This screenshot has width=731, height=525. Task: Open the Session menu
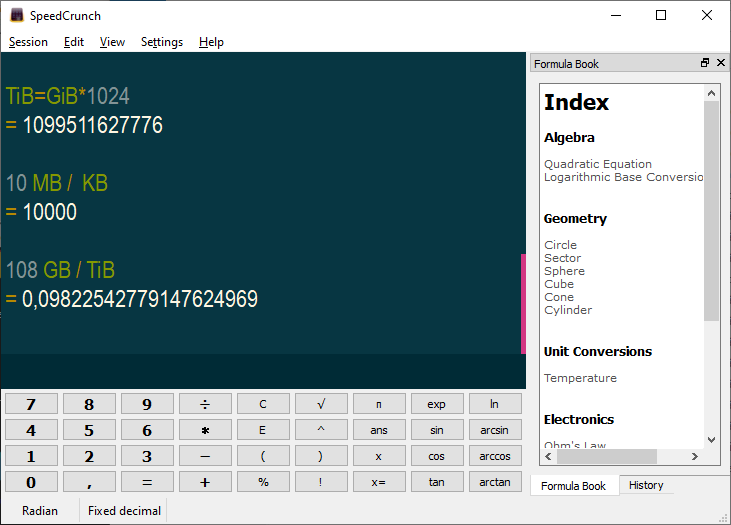28,42
